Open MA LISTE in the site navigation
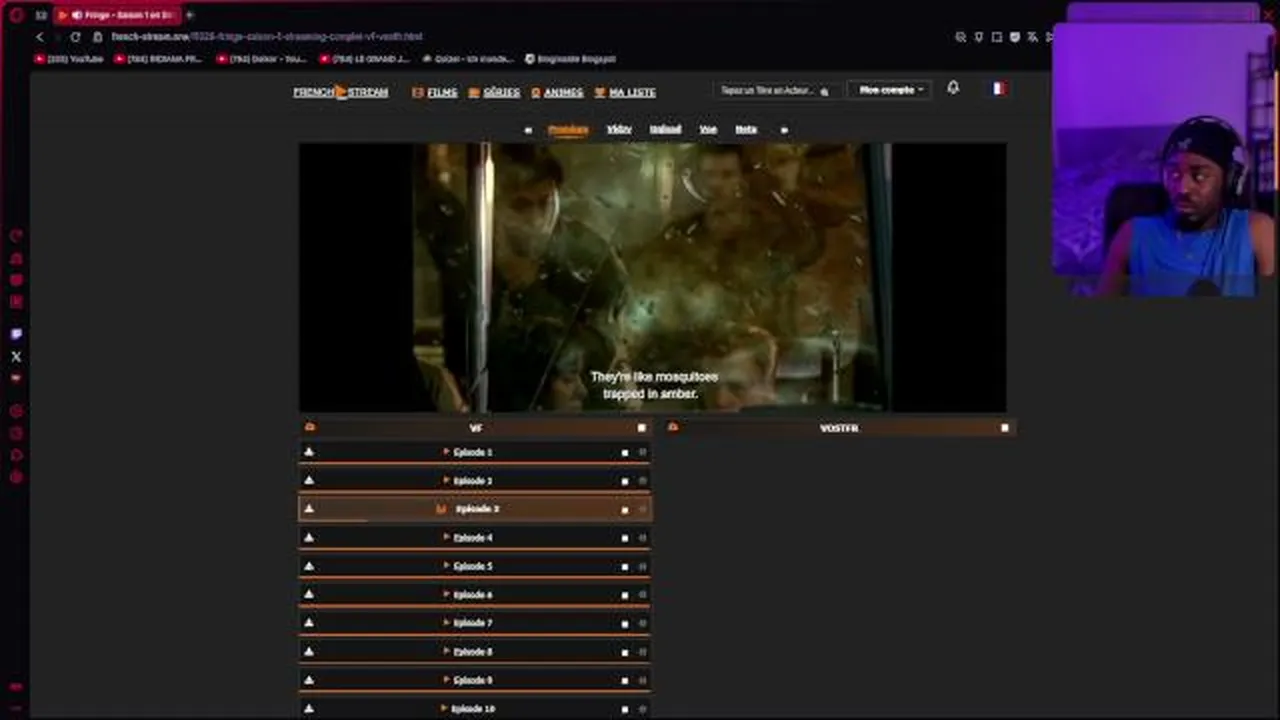The image size is (1280, 720). click(625, 92)
